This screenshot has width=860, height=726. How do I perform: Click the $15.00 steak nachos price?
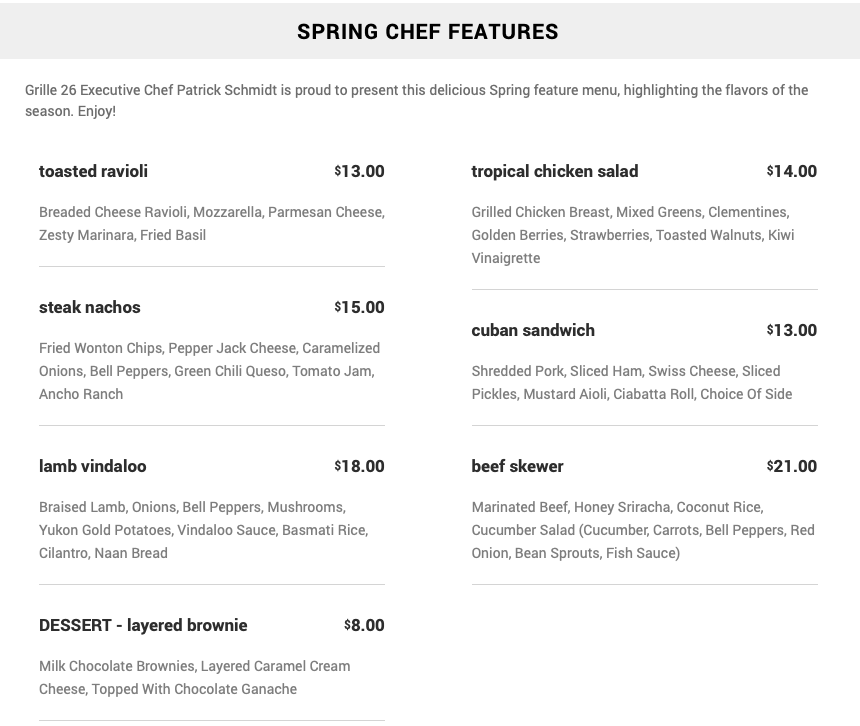tap(360, 307)
